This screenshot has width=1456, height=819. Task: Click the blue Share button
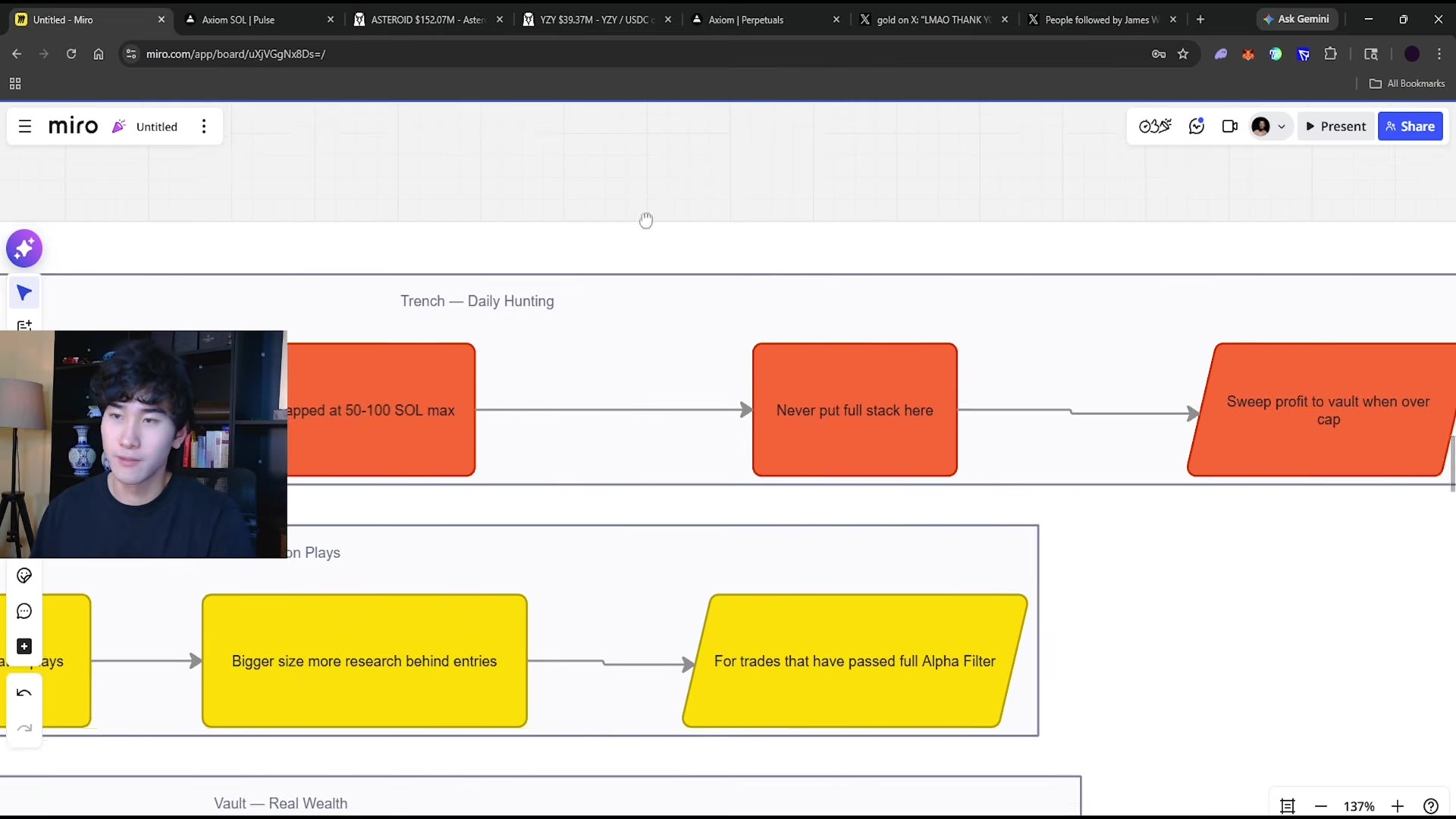(1410, 127)
